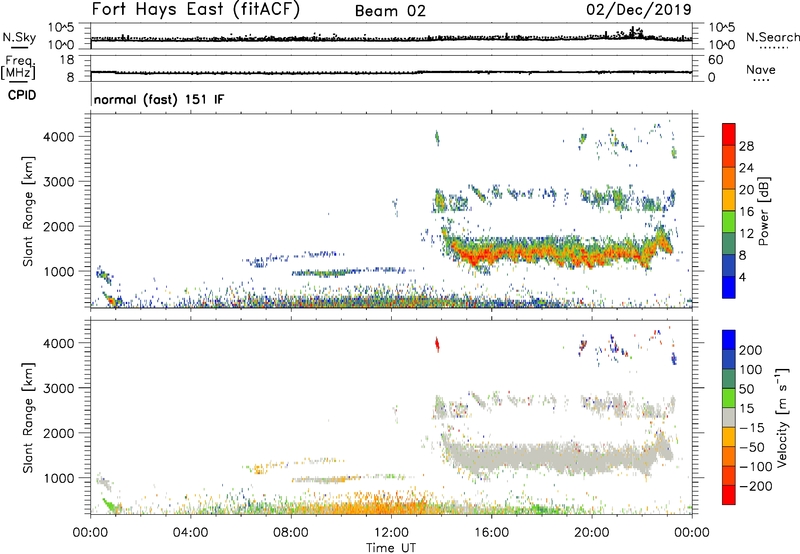800x554 pixels.
Task: Select the 08:00 time tick label
Action: (x=291, y=533)
